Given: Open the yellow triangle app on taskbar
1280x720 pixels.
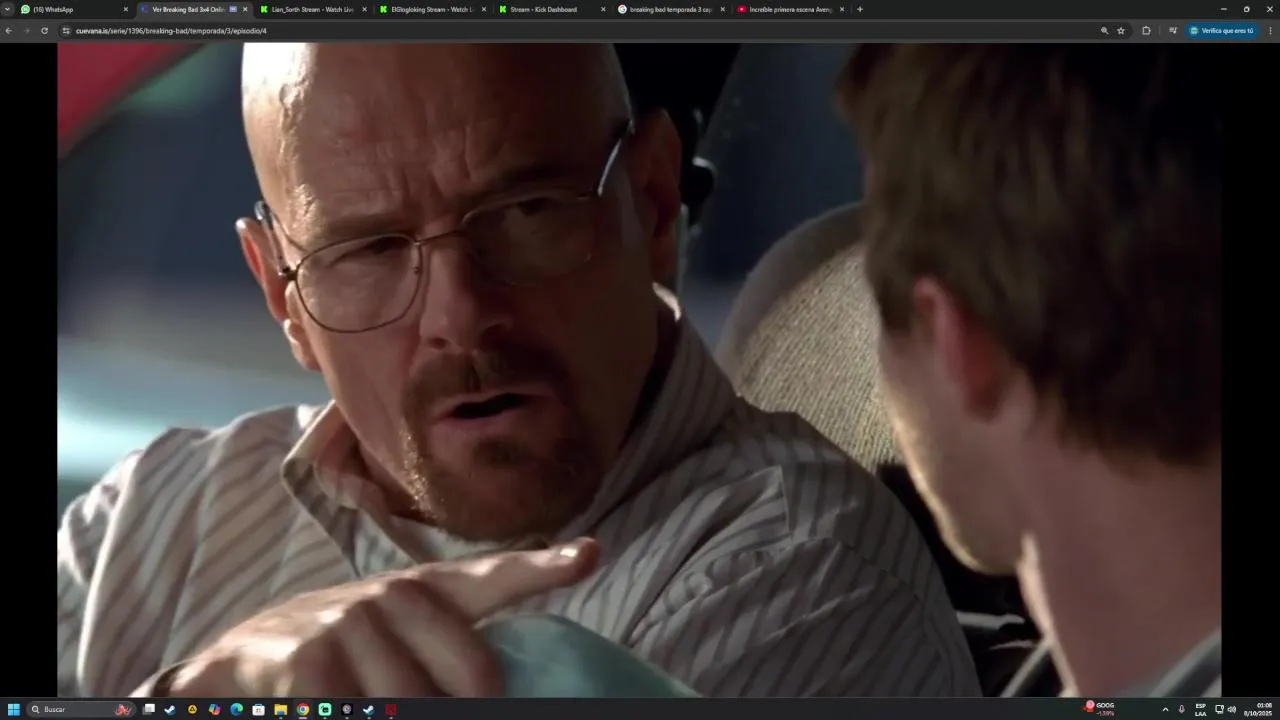Looking at the screenshot, I should (192, 710).
